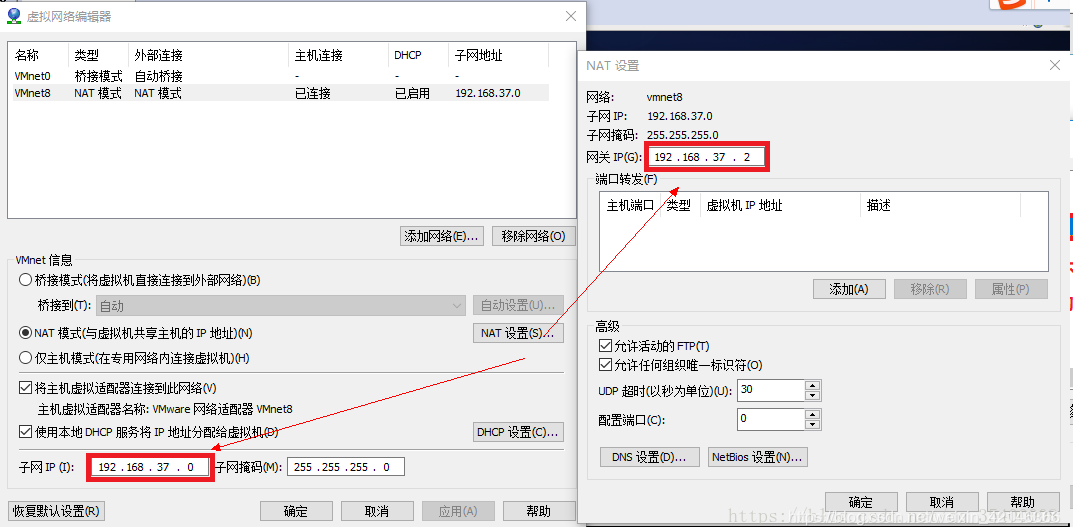The width and height of the screenshot is (1073, 527).
Task: Click 帮助 in NAT 设置 dialog
Action: tap(1023, 502)
